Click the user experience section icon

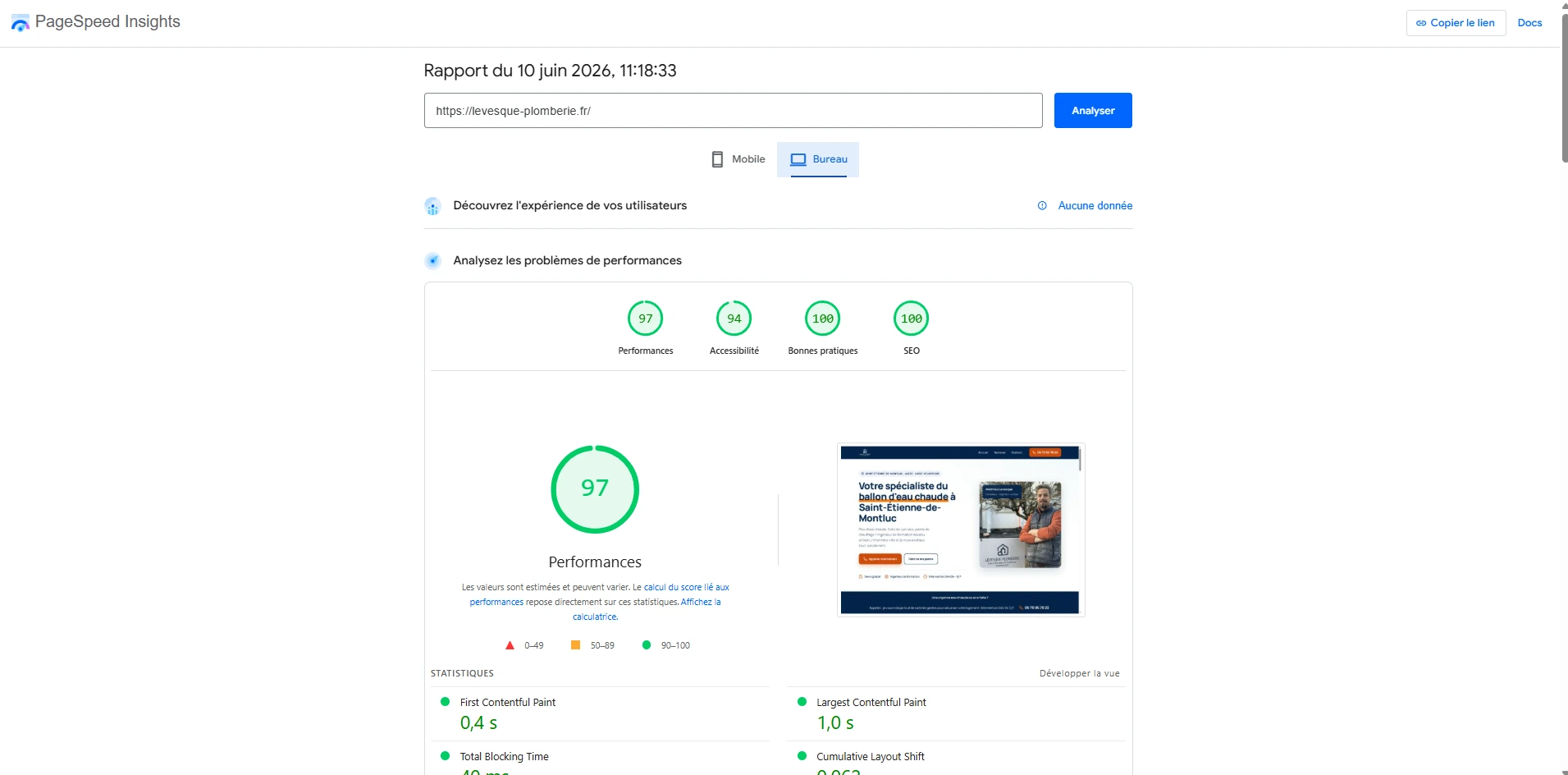click(432, 206)
